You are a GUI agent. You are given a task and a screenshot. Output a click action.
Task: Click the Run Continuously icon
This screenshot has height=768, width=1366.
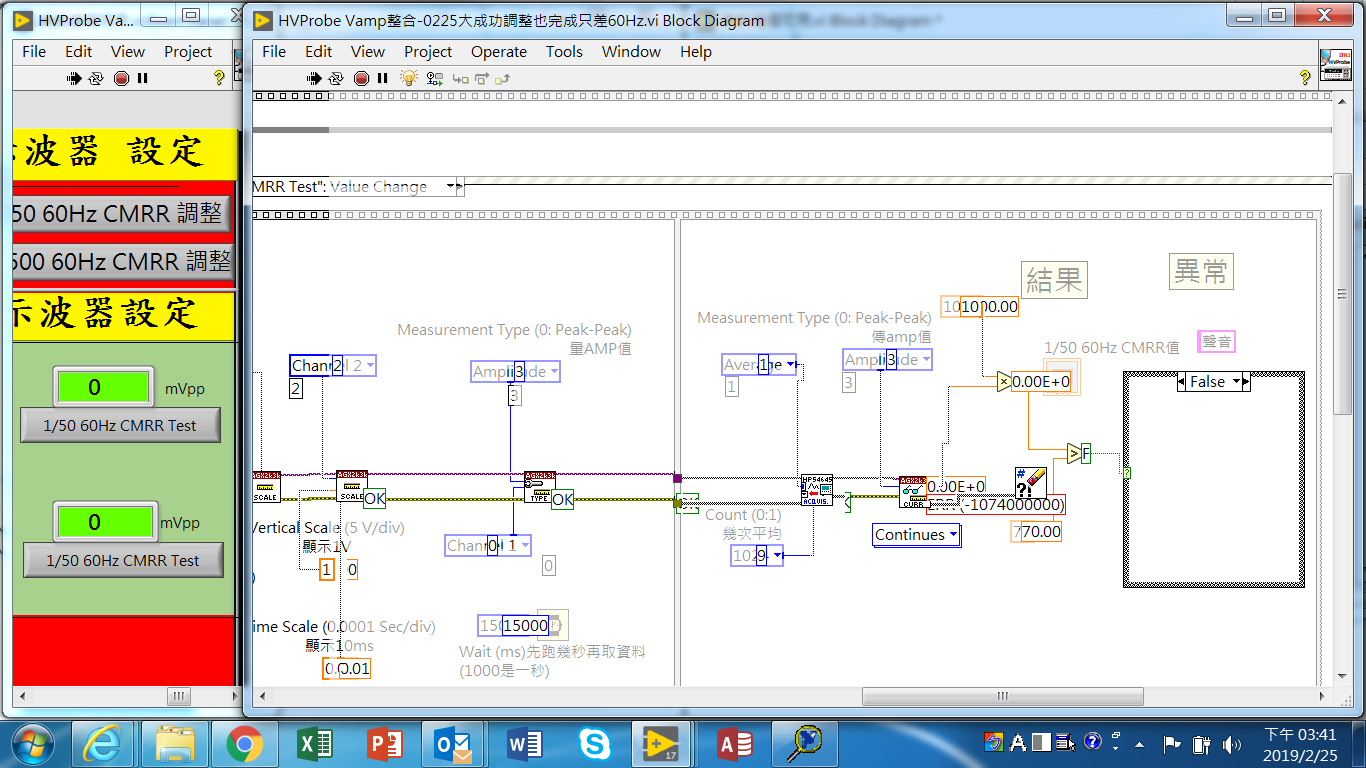pyautogui.click(x=336, y=78)
